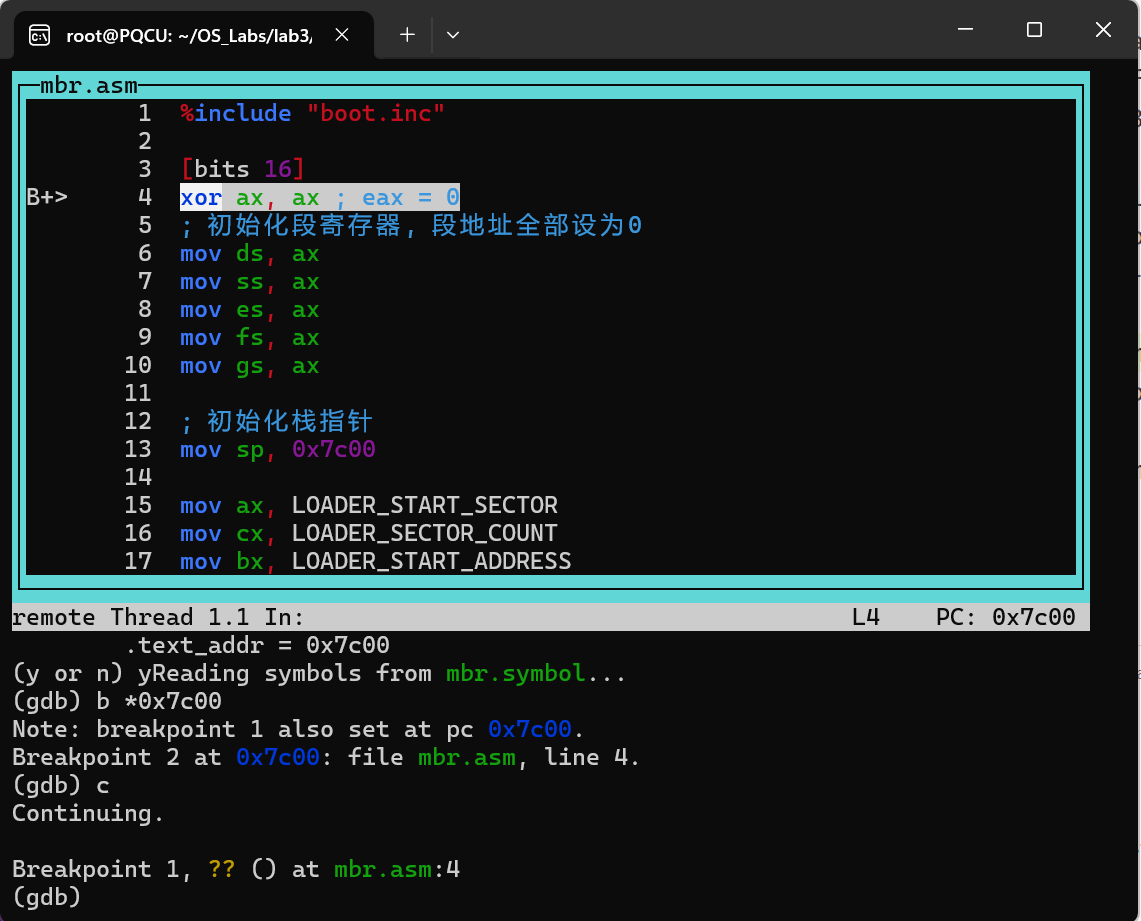Viewport: 1141px width, 921px height.
Task: Click the mov fs, ax line
Action: click(x=250, y=338)
